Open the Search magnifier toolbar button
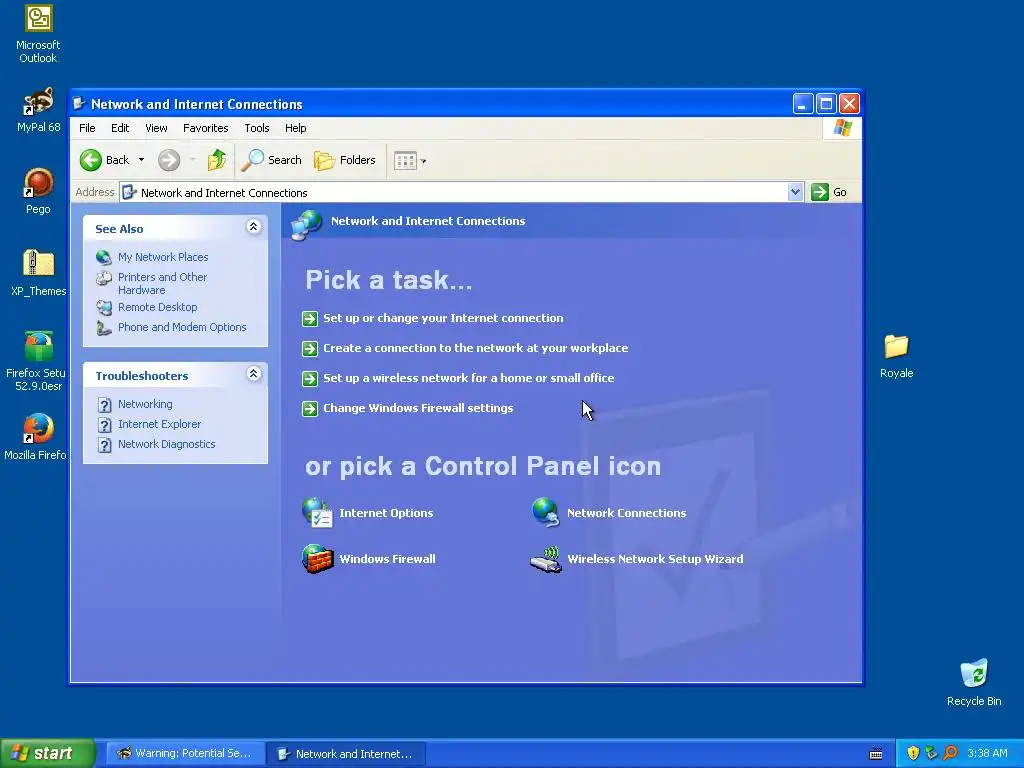The height and width of the screenshot is (768, 1024). 272,160
